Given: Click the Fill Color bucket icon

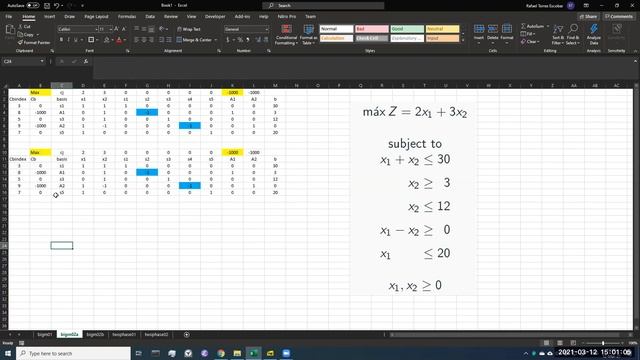Looking at the screenshot, I should pos(107,40).
